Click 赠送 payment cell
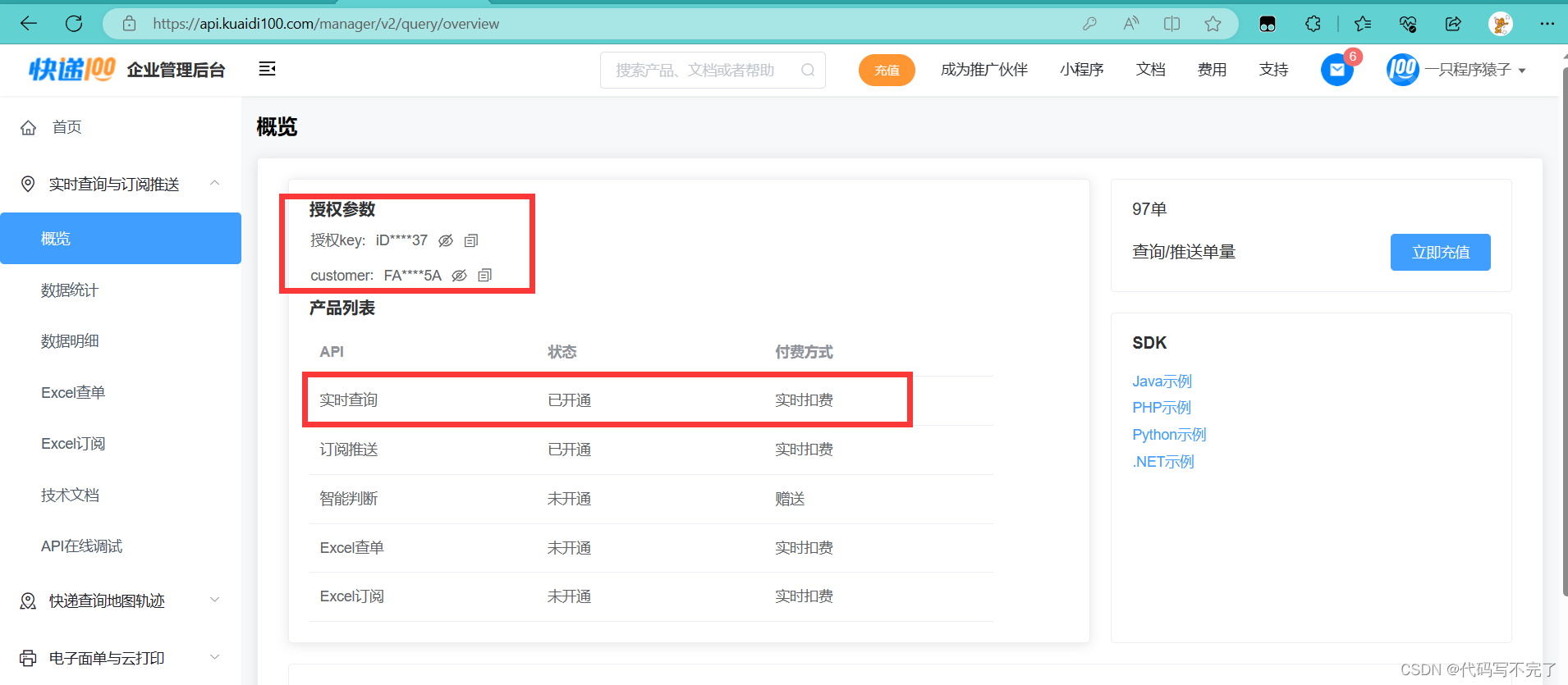Screen dimensions: 1568x685 coord(790,499)
